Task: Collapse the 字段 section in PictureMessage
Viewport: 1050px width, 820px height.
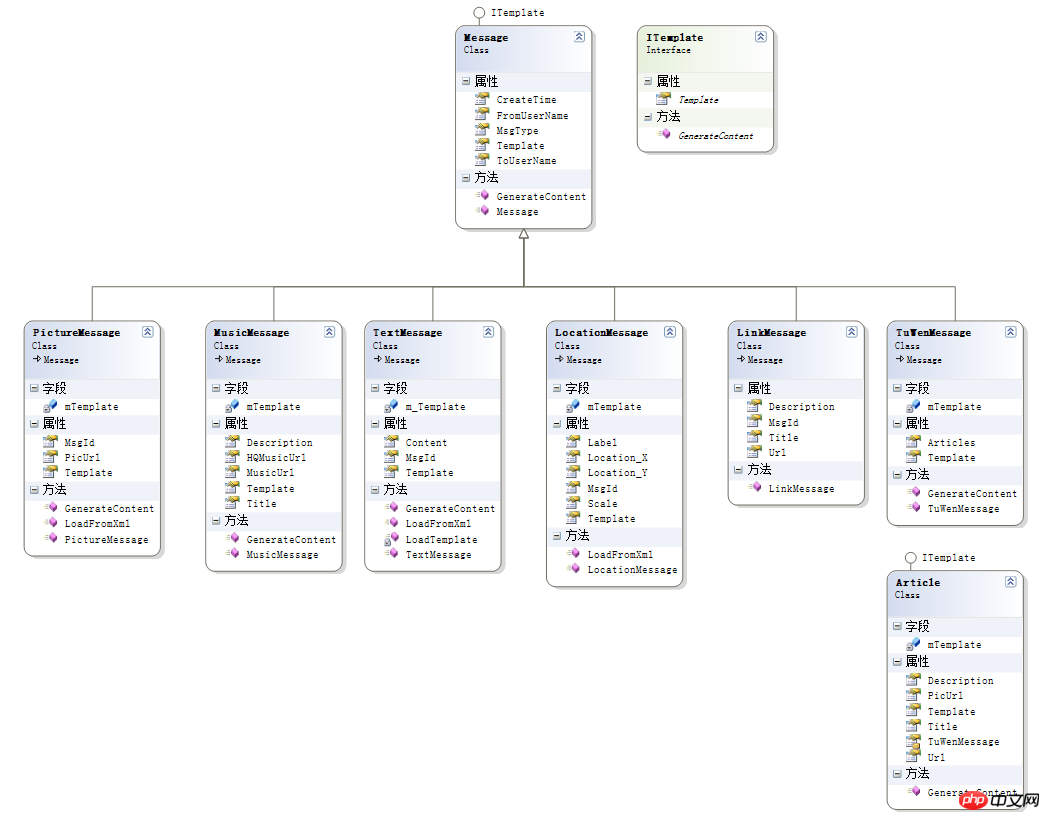Action: pos(34,388)
